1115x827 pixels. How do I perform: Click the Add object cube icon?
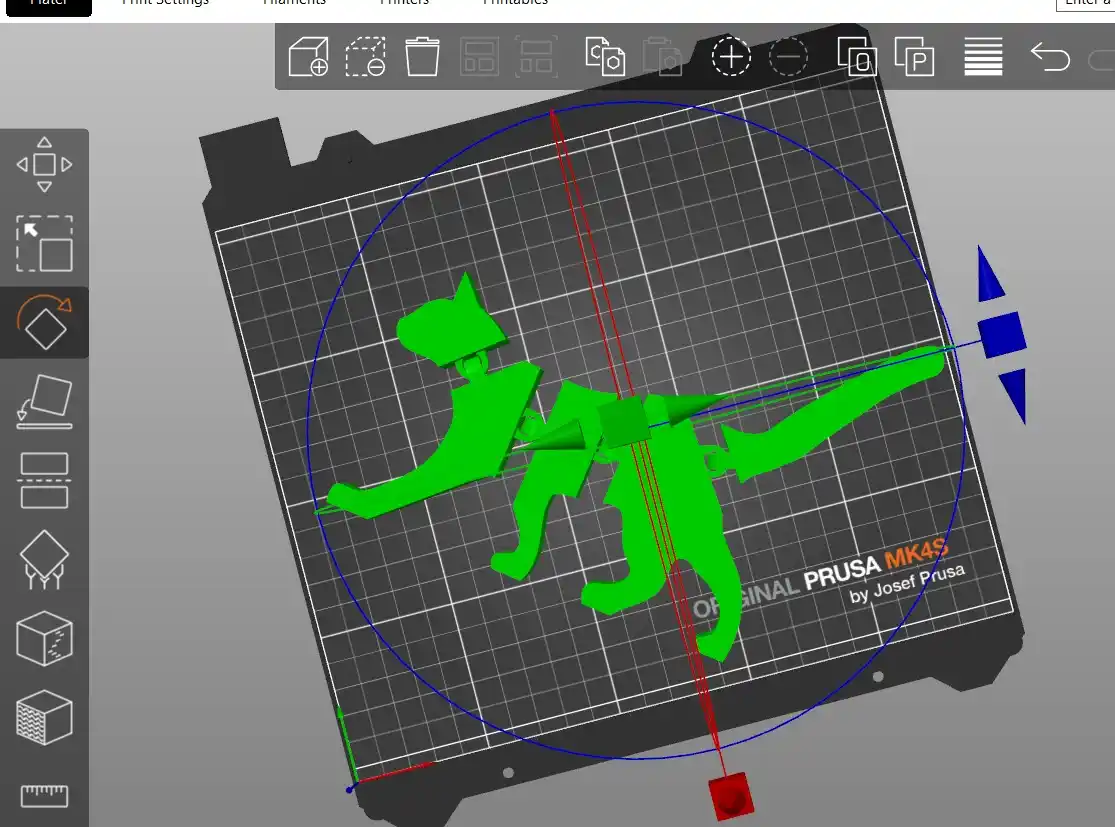pyautogui.click(x=309, y=57)
